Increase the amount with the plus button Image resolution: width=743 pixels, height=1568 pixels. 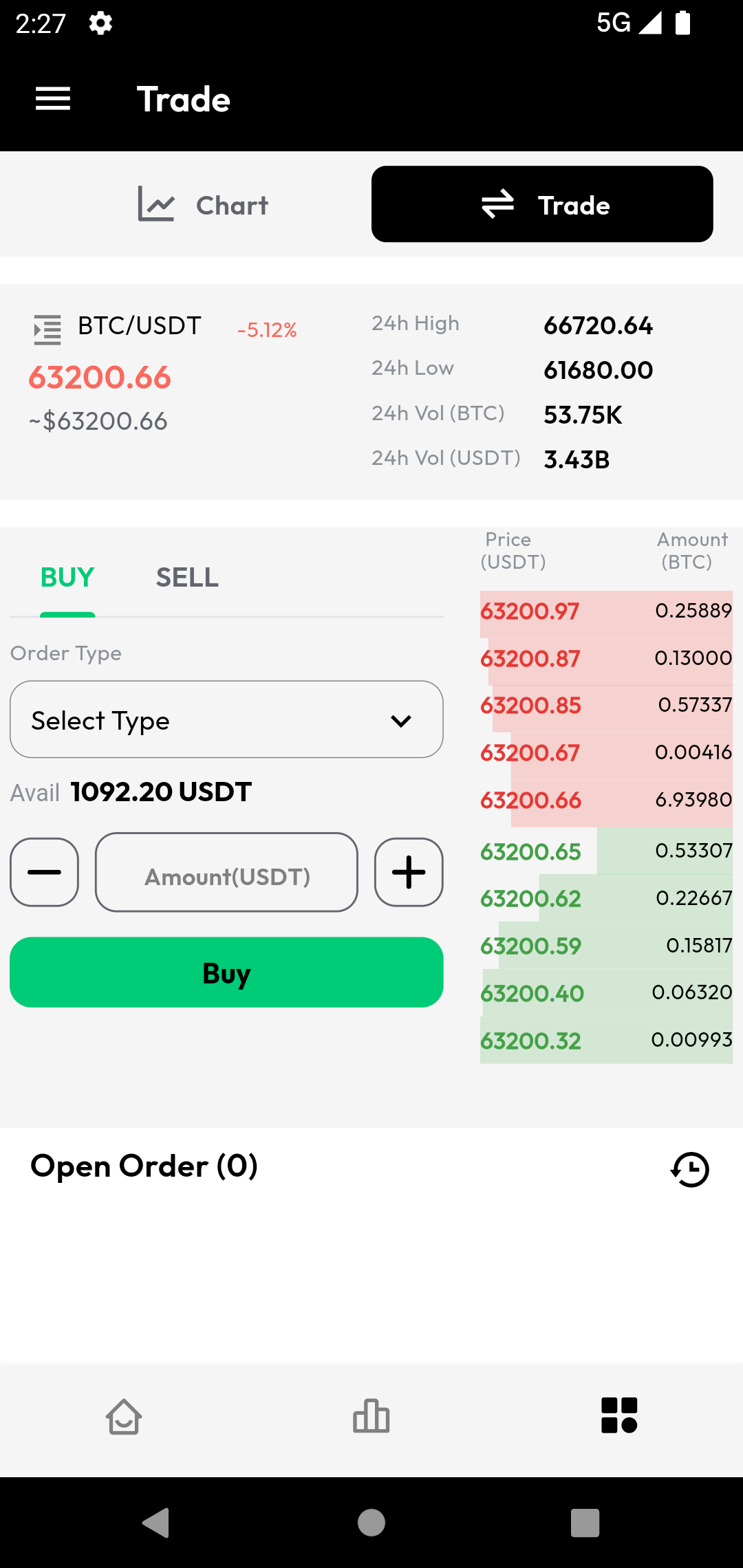(409, 872)
